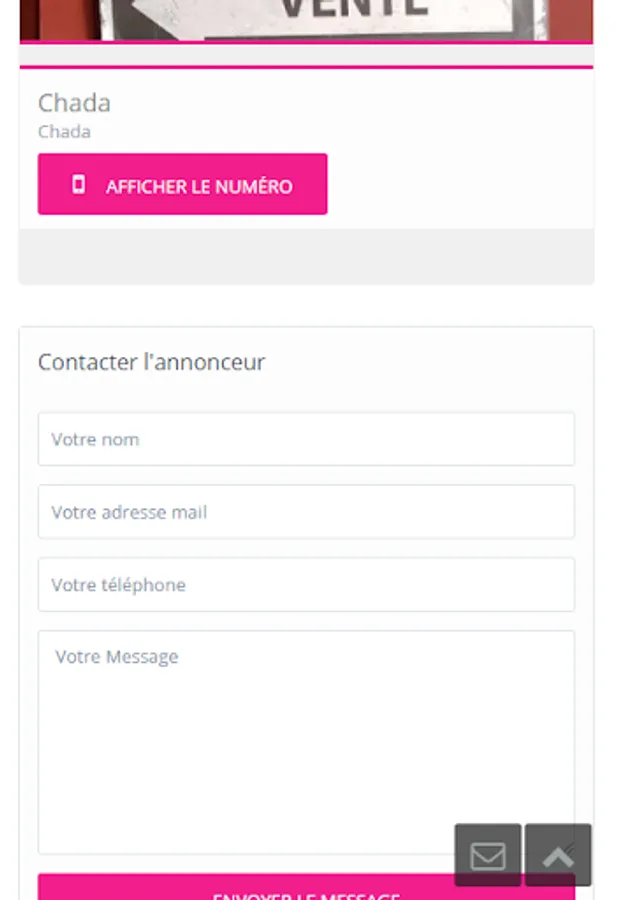Click into Votre adresse mail field
The height and width of the screenshot is (900, 633).
pyautogui.click(x=306, y=512)
